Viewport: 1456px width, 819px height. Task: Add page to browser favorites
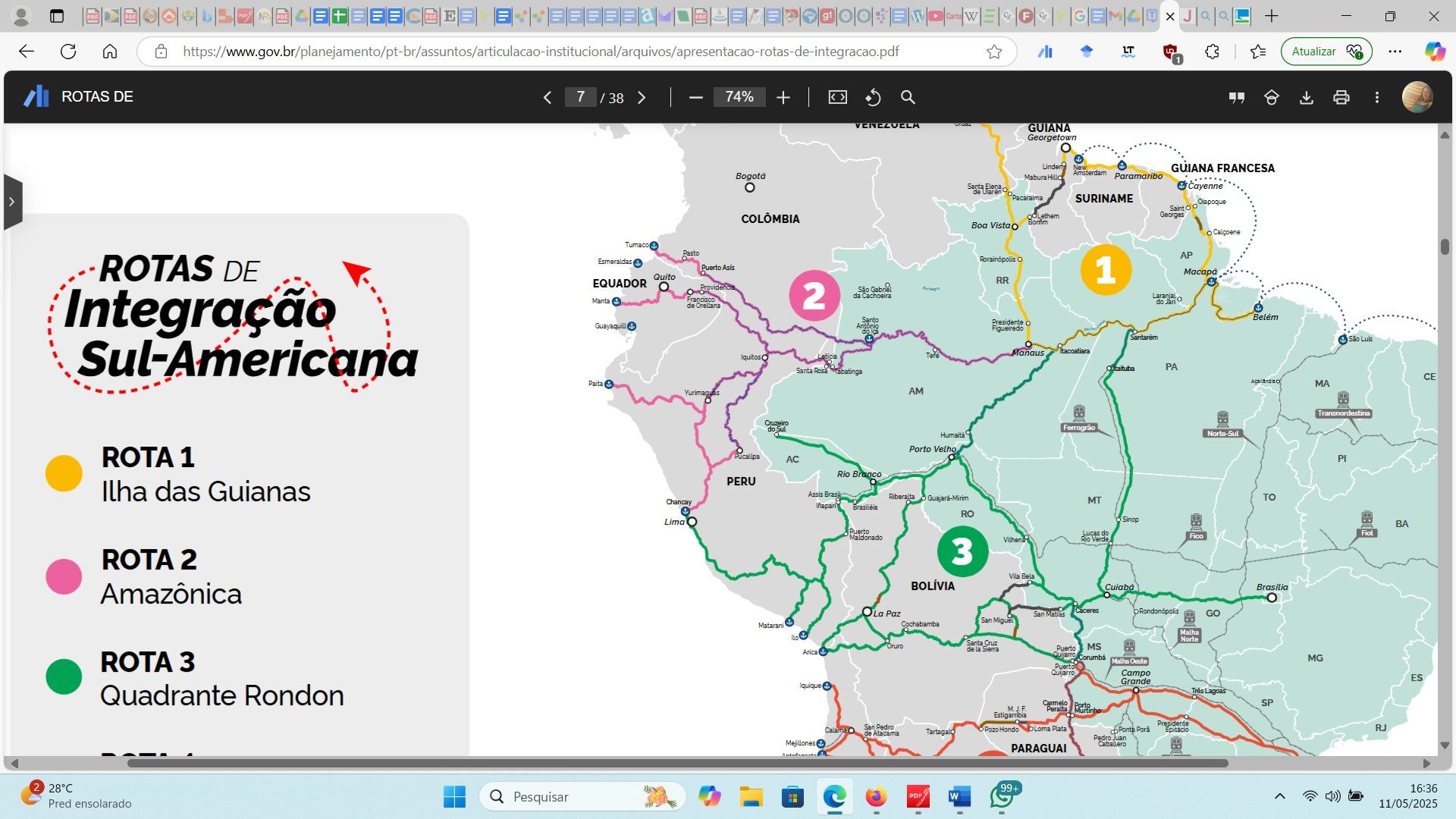click(x=994, y=52)
